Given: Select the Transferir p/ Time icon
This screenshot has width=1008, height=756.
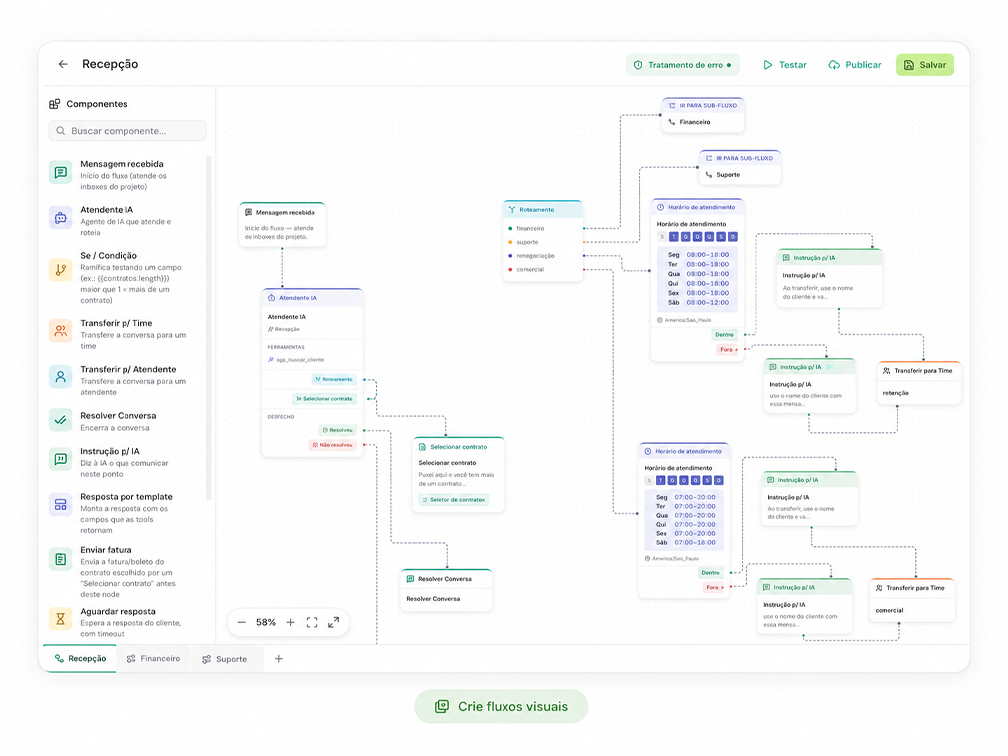Looking at the screenshot, I should click(x=60, y=331).
